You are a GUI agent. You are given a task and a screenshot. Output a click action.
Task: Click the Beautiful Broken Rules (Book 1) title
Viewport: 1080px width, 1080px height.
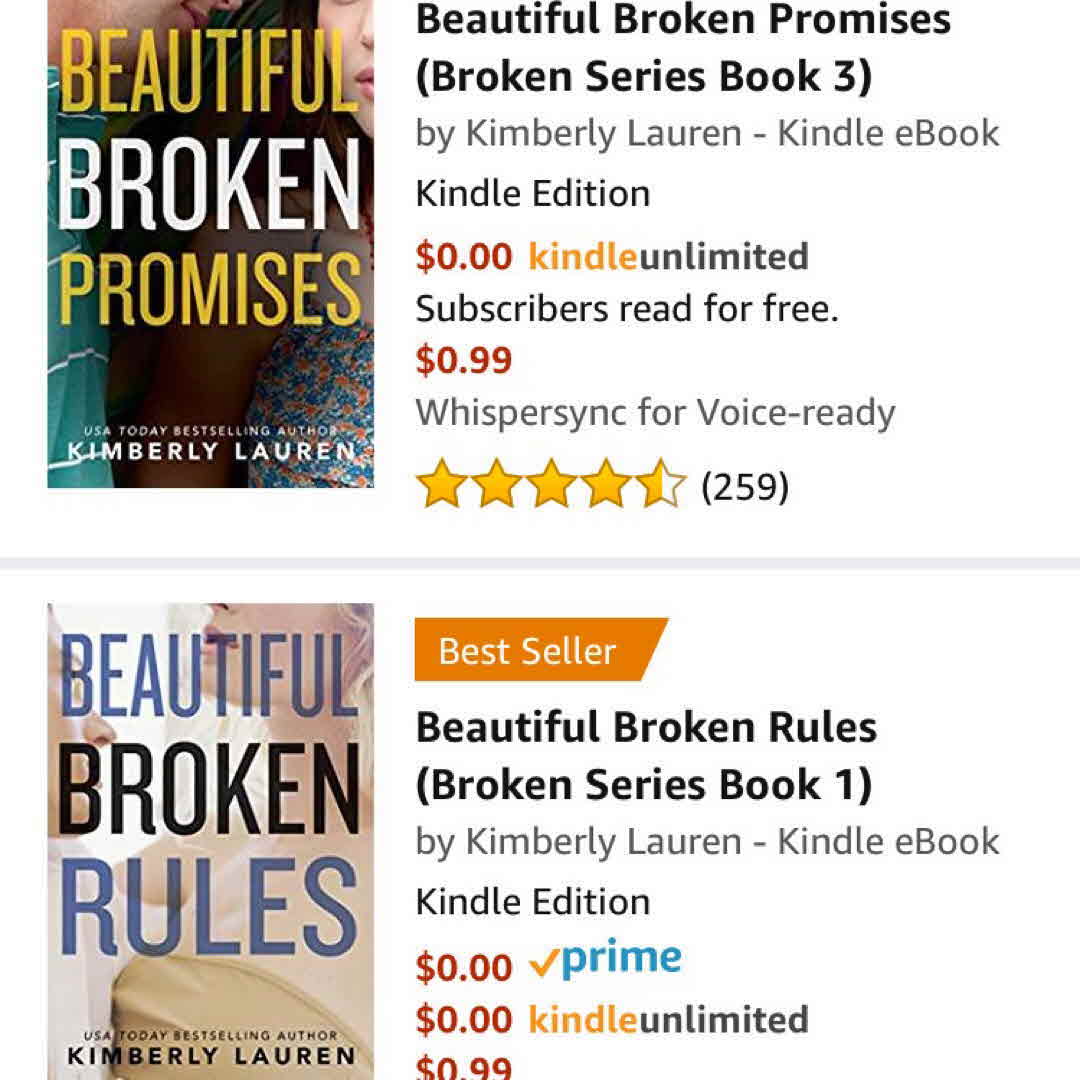pos(646,755)
